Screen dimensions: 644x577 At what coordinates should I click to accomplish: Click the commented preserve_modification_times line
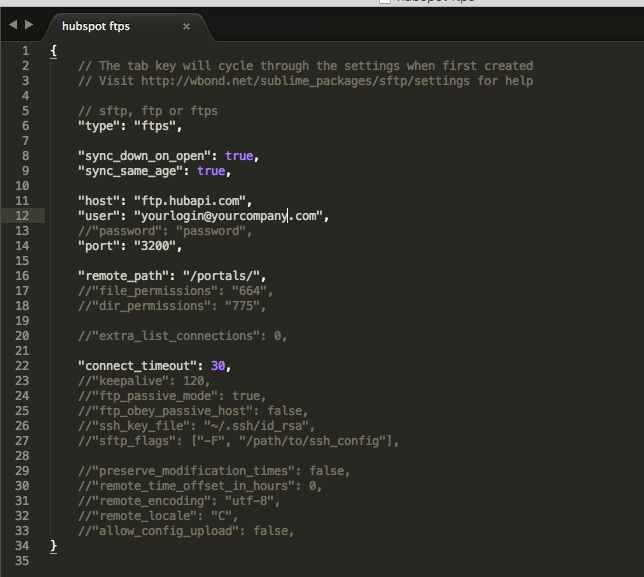(x=214, y=471)
